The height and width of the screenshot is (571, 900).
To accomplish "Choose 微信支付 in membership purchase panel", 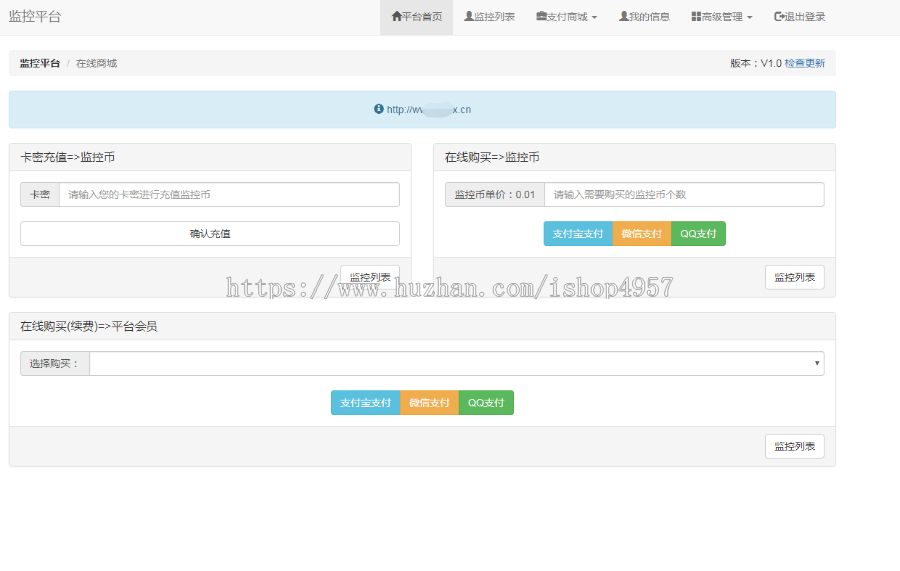I will click(x=429, y=403).
